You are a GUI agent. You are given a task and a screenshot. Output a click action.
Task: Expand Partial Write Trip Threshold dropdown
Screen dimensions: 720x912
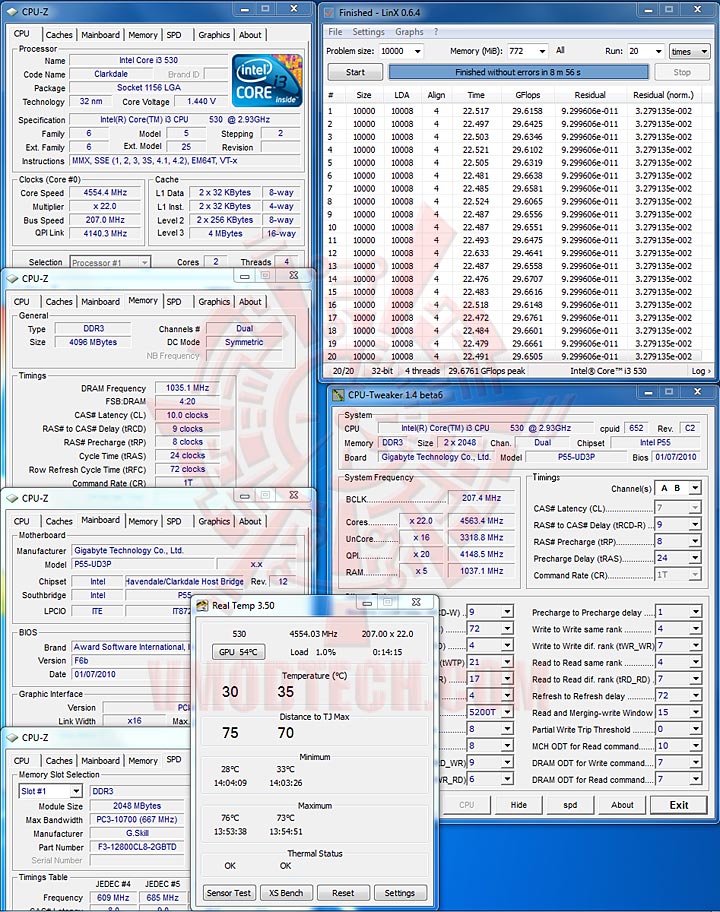tap(696, 729)
